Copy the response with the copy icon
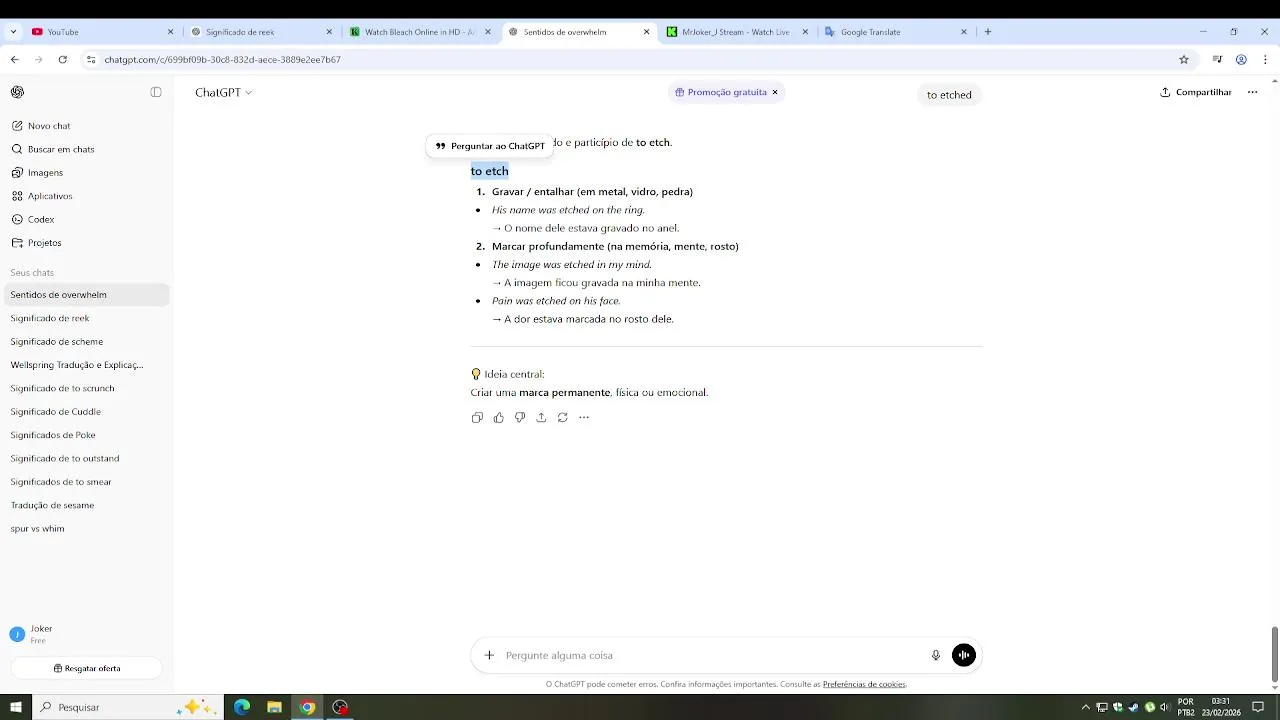 [477, 417]
